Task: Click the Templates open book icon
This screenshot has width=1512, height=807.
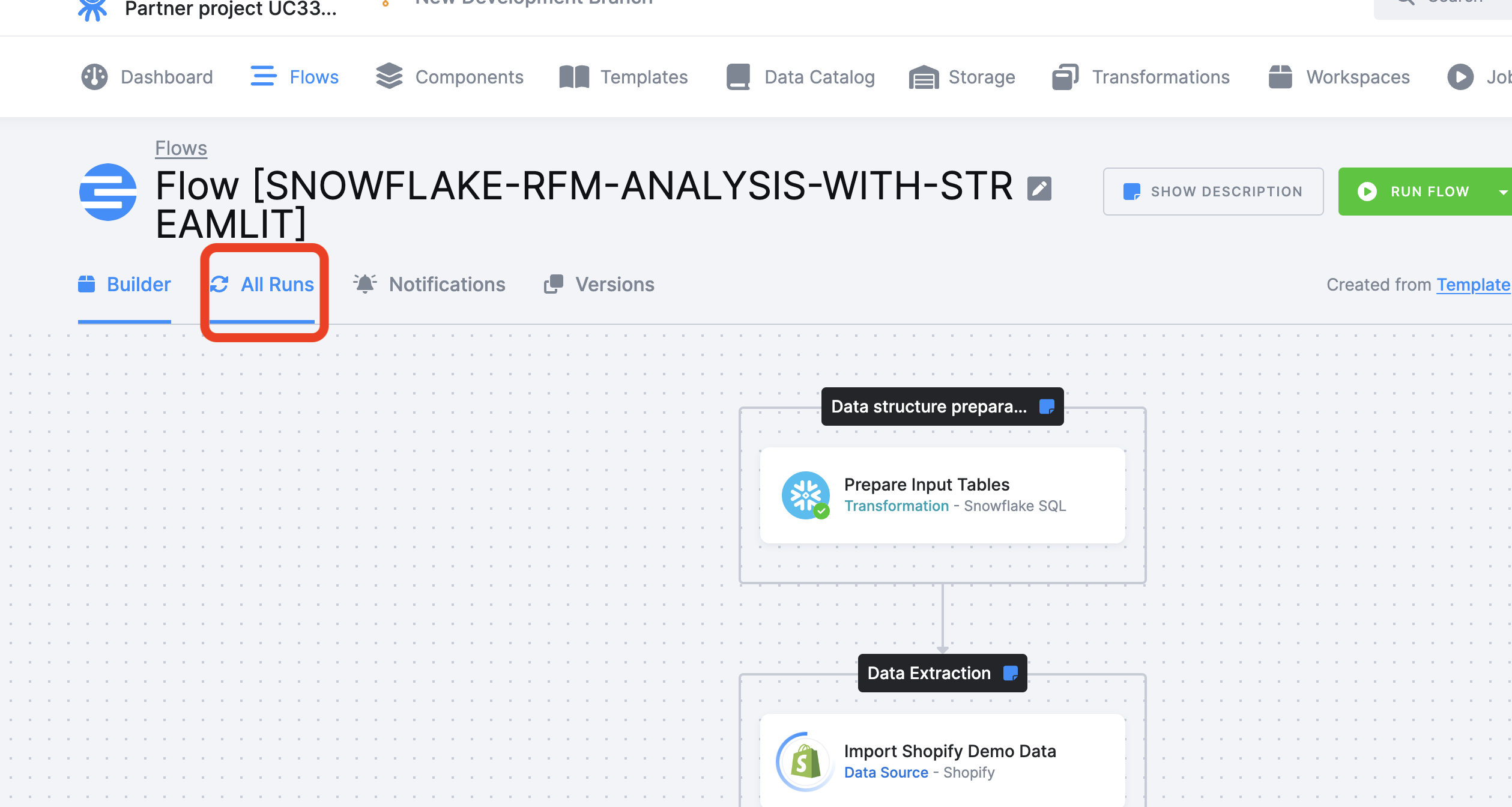Action: (x=574, y=77)
